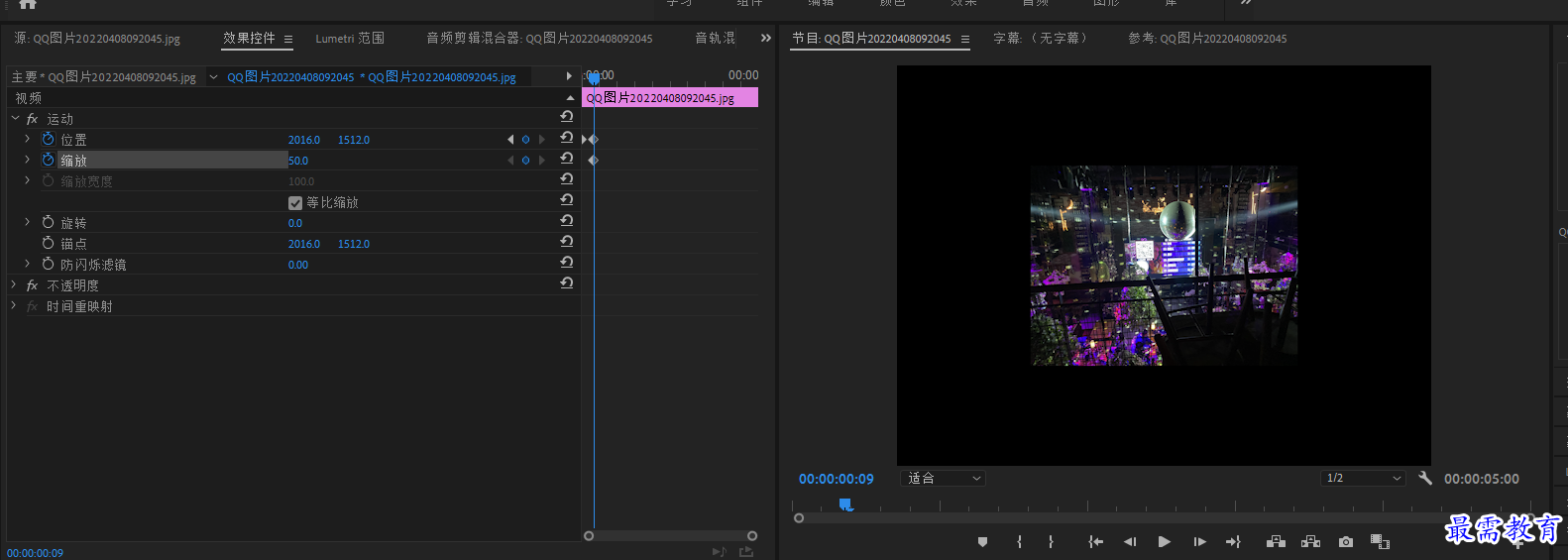Screen dimensions: 1568x560
Task: Switch to the 字幕 tab
Action: (x=1042, y=39)
